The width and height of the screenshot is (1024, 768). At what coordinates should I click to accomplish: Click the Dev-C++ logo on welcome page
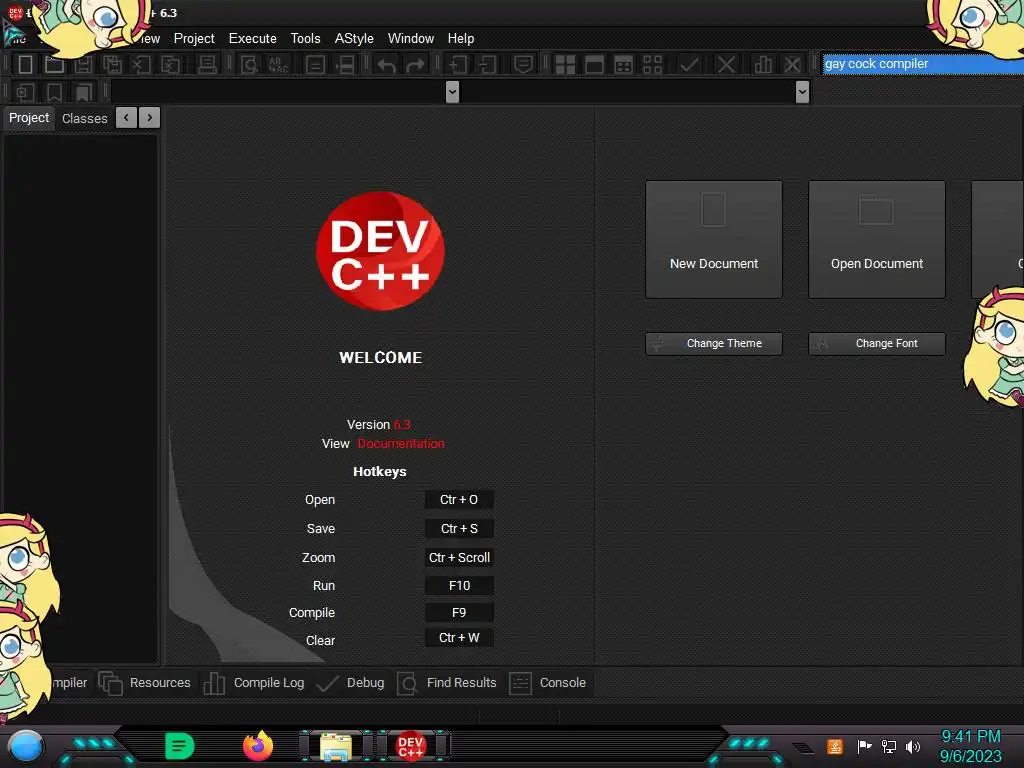(x=380, y=251)
